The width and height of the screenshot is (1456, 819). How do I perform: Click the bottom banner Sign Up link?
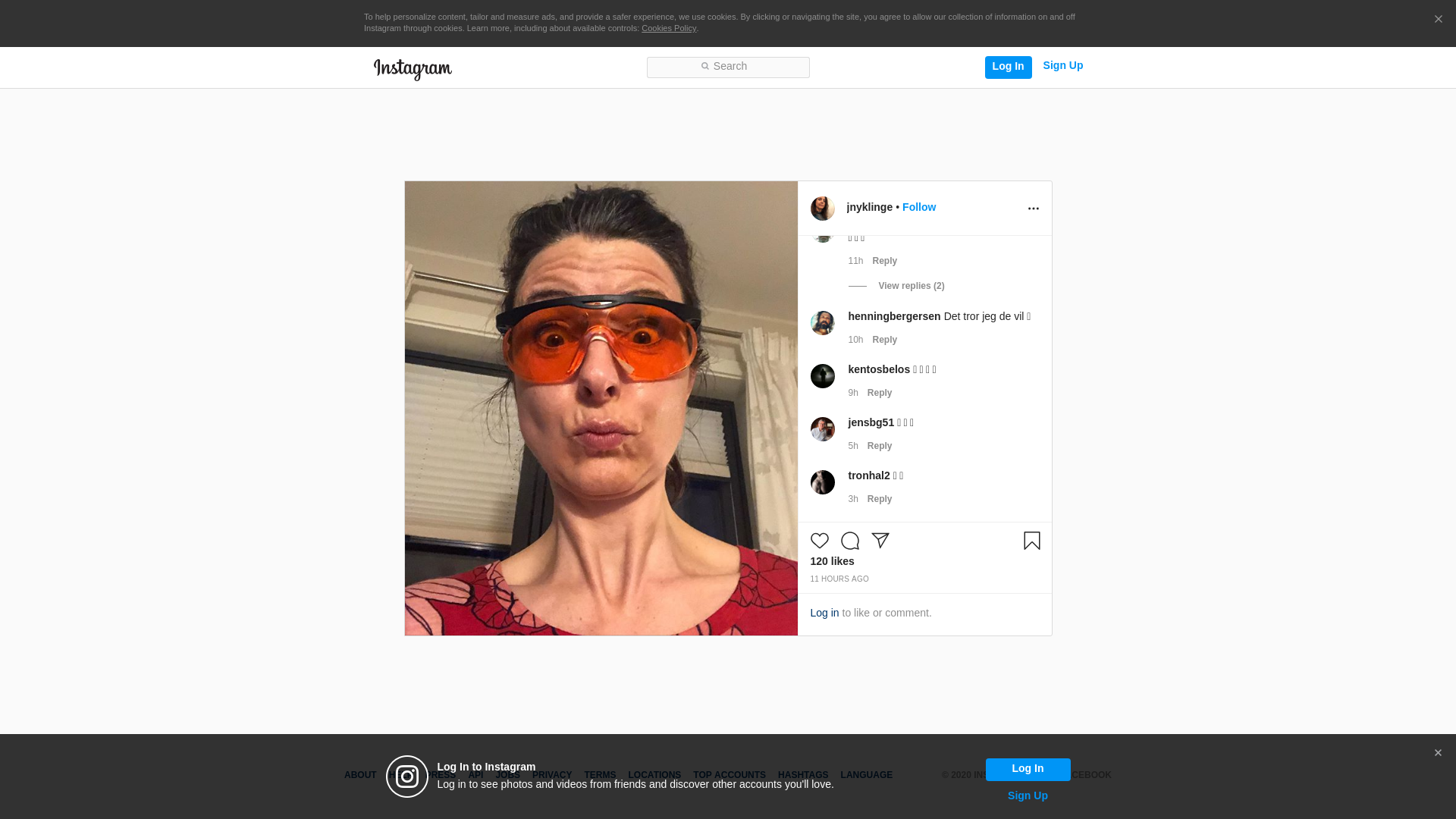pos(1028,795)
